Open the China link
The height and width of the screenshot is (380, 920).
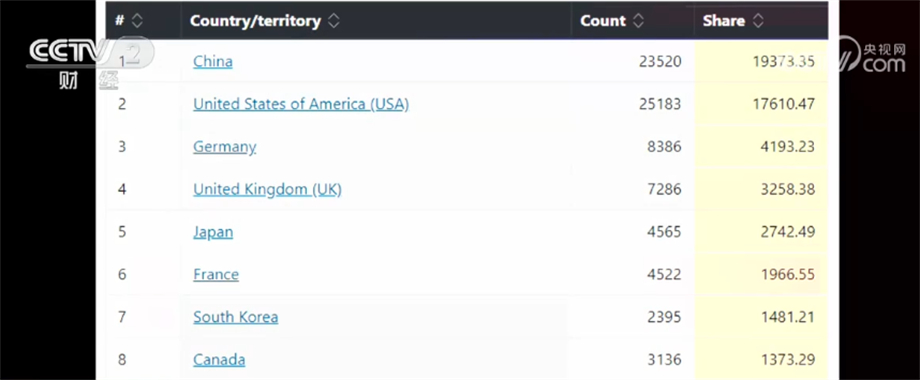tap(213, 62)
